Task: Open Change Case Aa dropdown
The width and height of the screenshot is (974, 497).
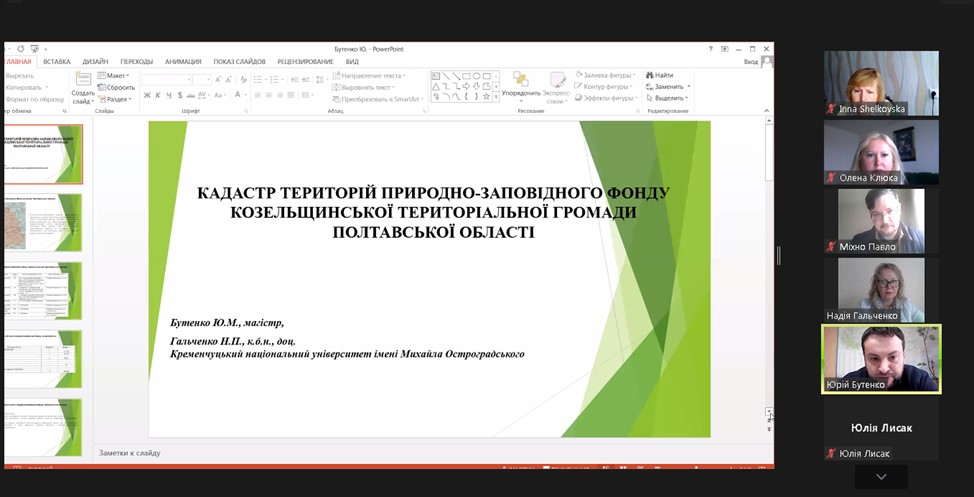Action: pyautogui.click(x=220, y=95)
